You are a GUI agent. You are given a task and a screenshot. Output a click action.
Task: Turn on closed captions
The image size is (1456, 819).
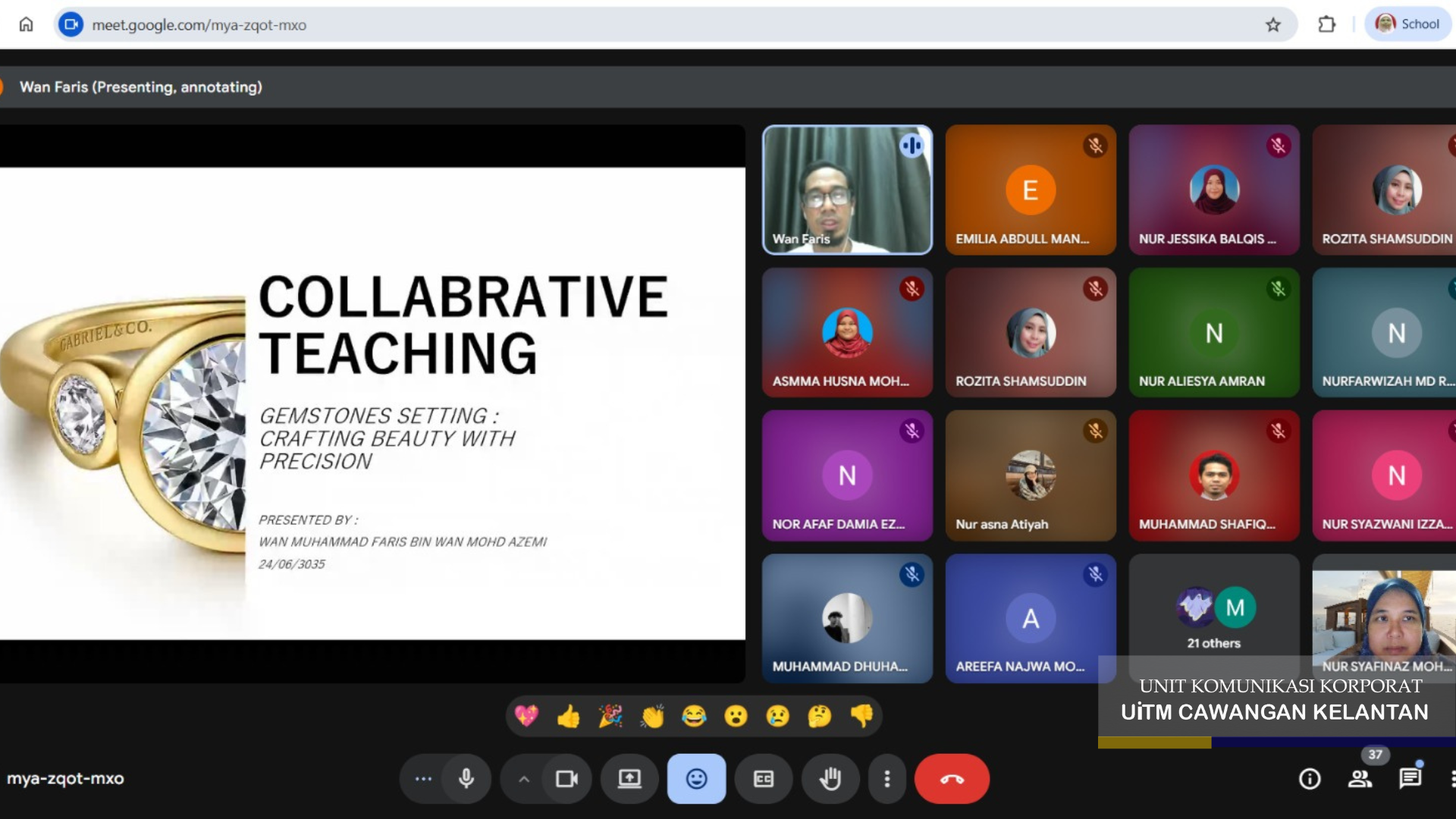(764, 779)
